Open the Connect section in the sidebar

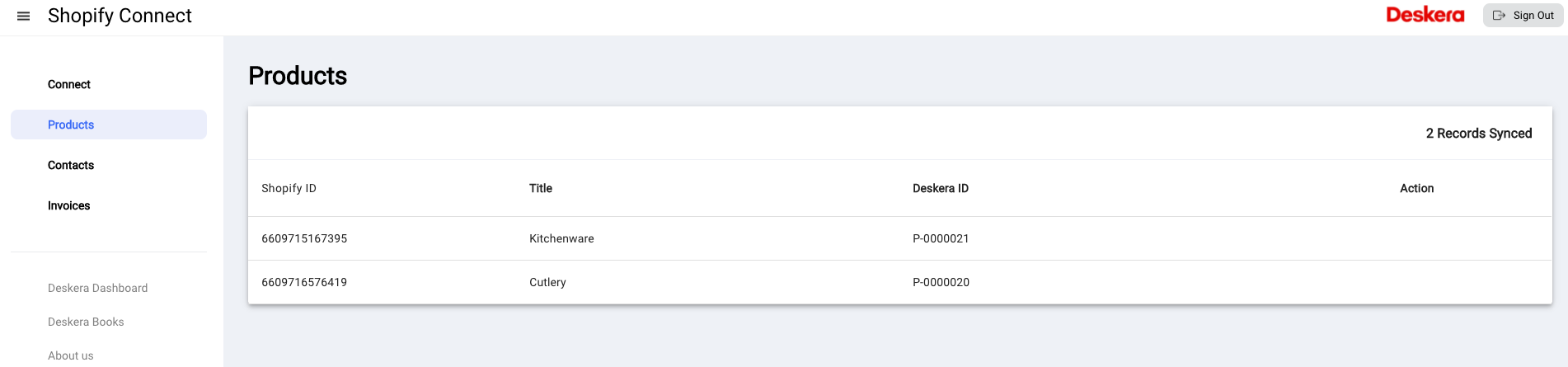(x=69, y=84)
